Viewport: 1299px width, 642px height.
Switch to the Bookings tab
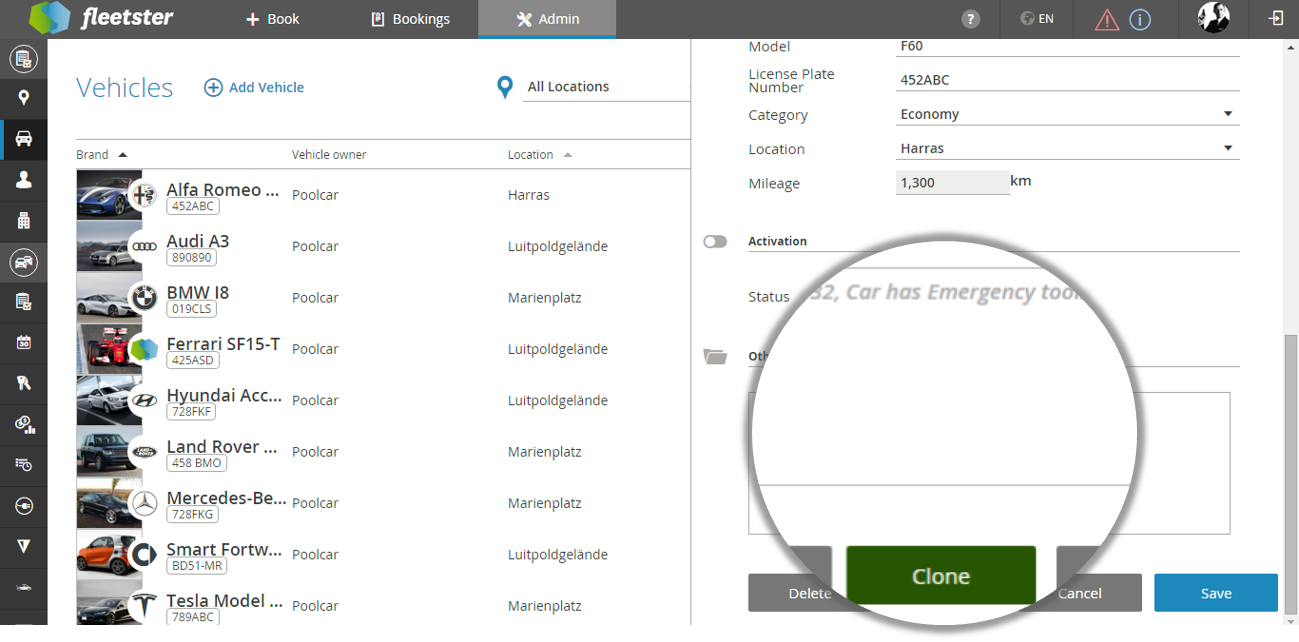[410, 19]
